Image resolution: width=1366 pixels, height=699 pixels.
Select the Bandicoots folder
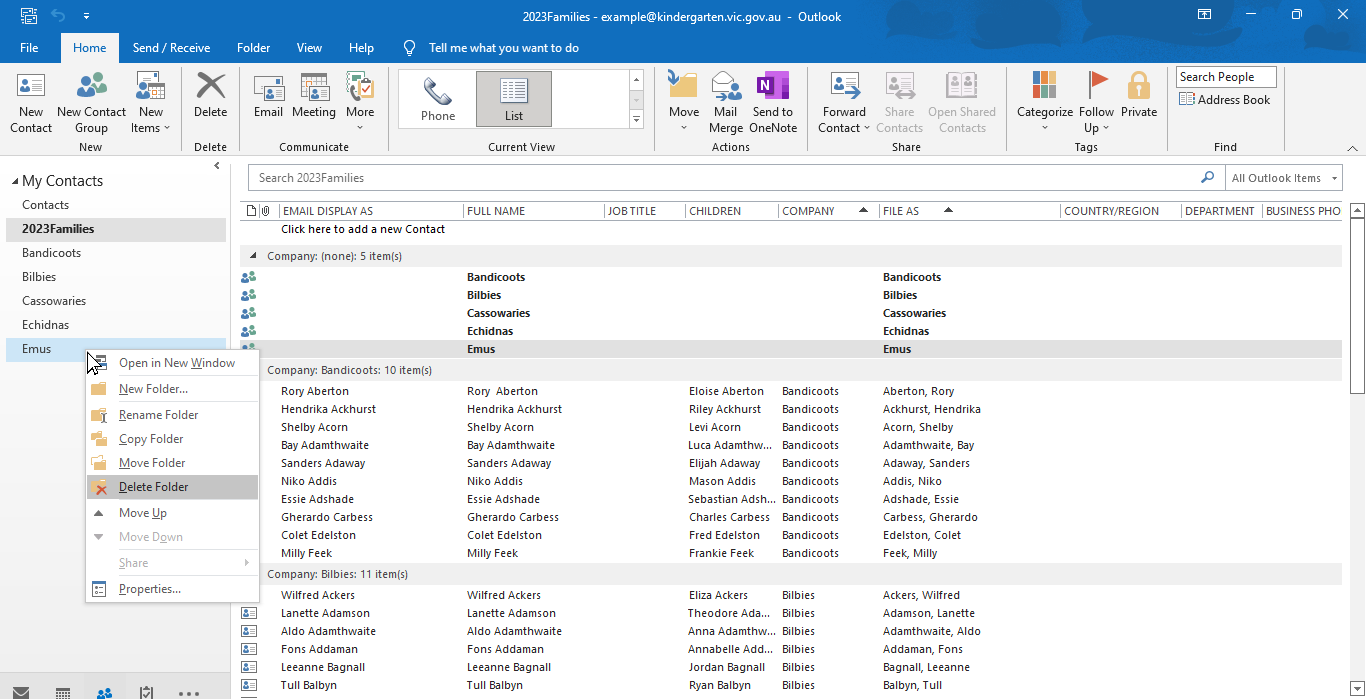pyautogui.click(x=116, y=253)
